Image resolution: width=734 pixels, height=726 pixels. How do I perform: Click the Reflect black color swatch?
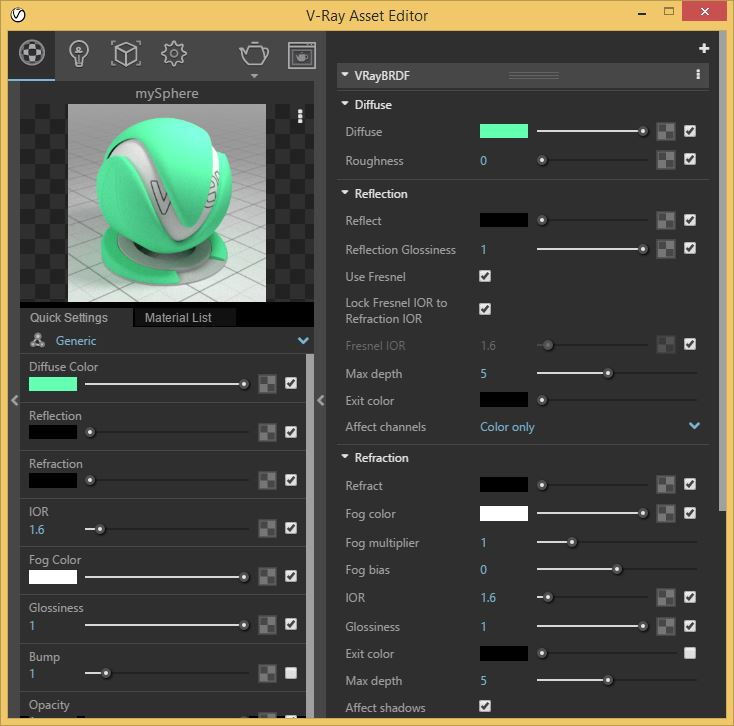(504, 220)
